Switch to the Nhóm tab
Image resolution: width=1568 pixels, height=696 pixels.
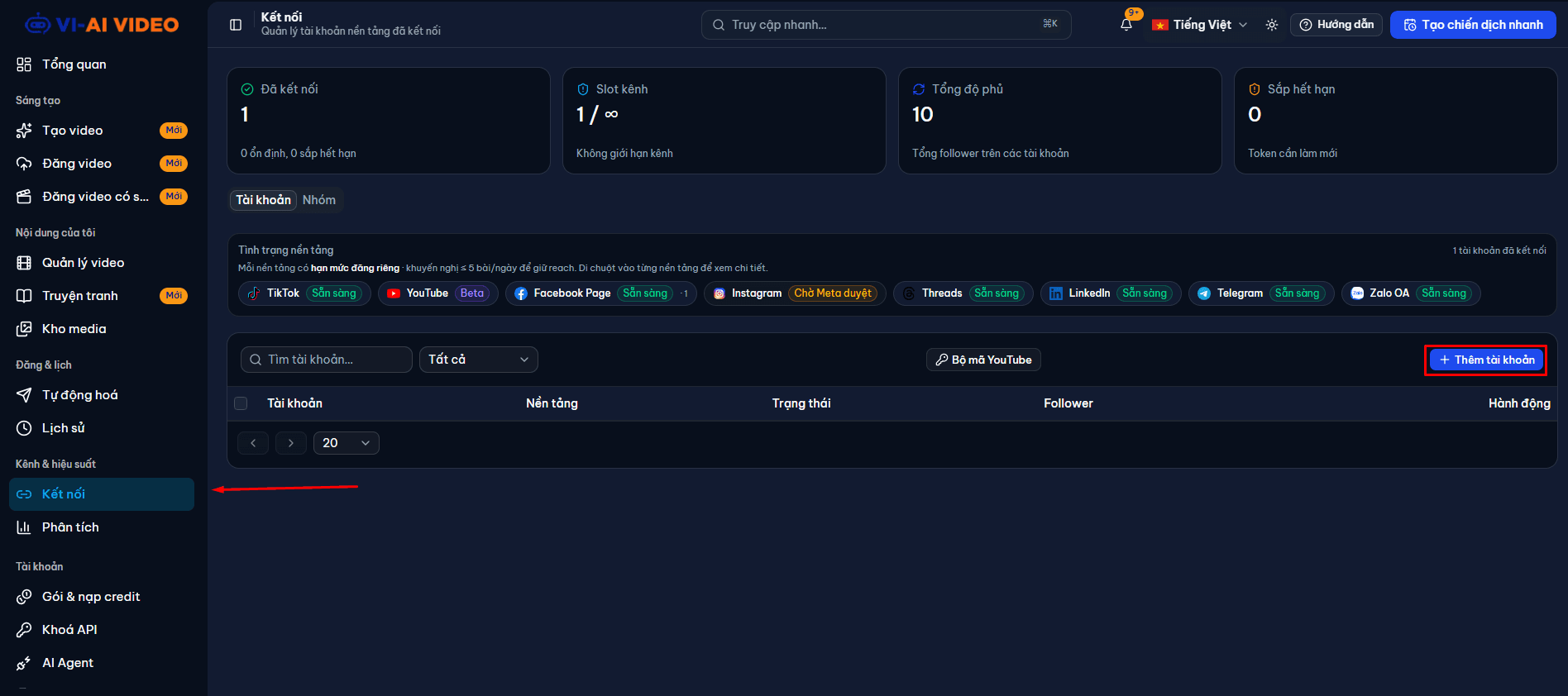click(319, 200)
